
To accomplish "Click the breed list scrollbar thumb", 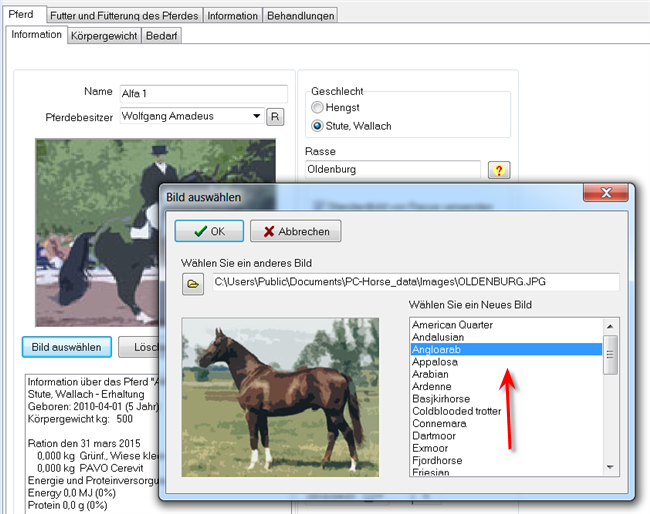I will (610, 355).
